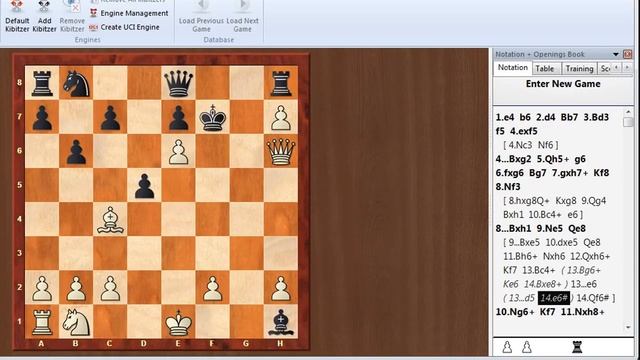Select the white king on e1
640x360 pixels.
click(178, 322)
